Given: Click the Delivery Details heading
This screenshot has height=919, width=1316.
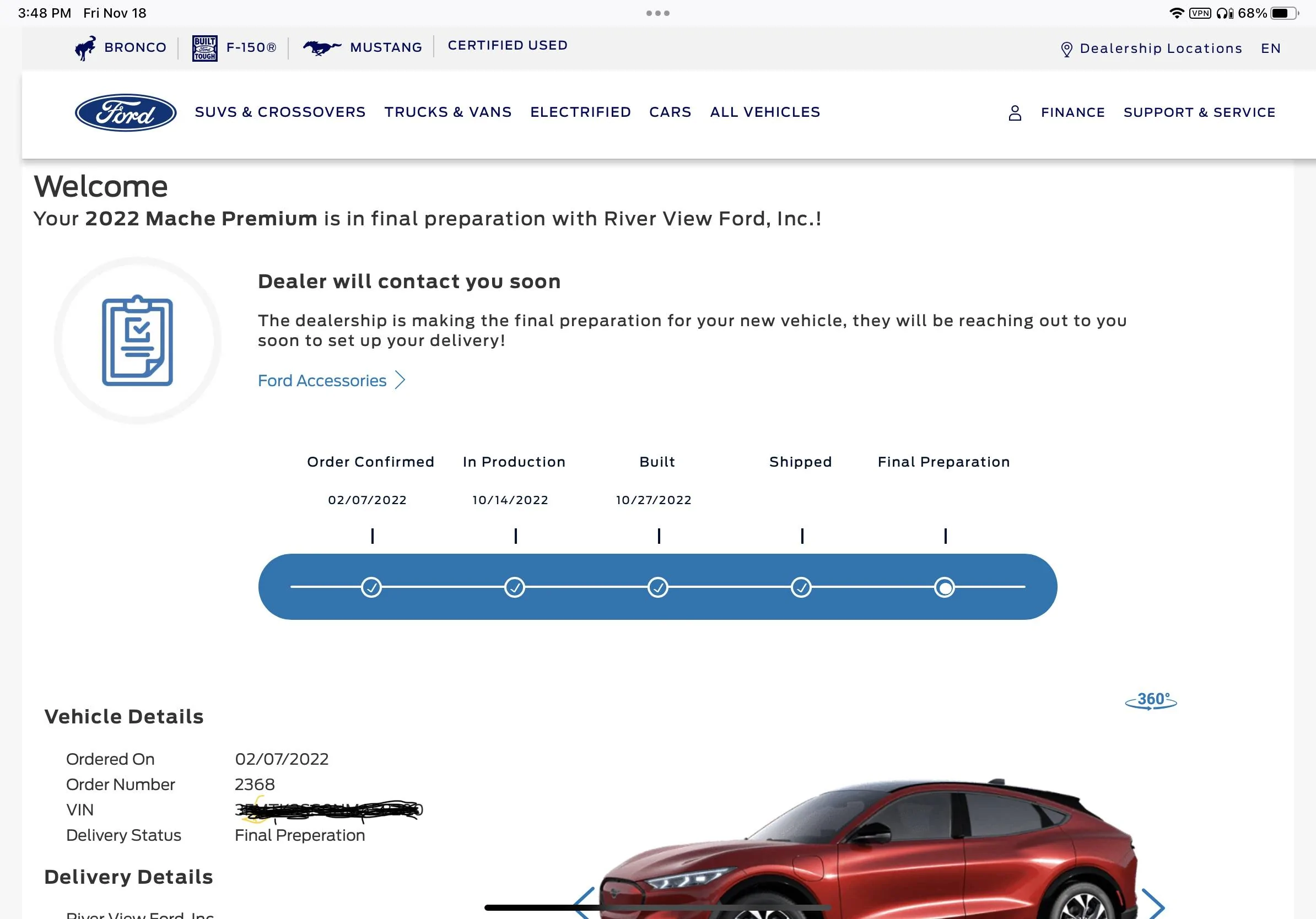Looking at the screenshot, I should pyautogui.click(x=128, y=878).
